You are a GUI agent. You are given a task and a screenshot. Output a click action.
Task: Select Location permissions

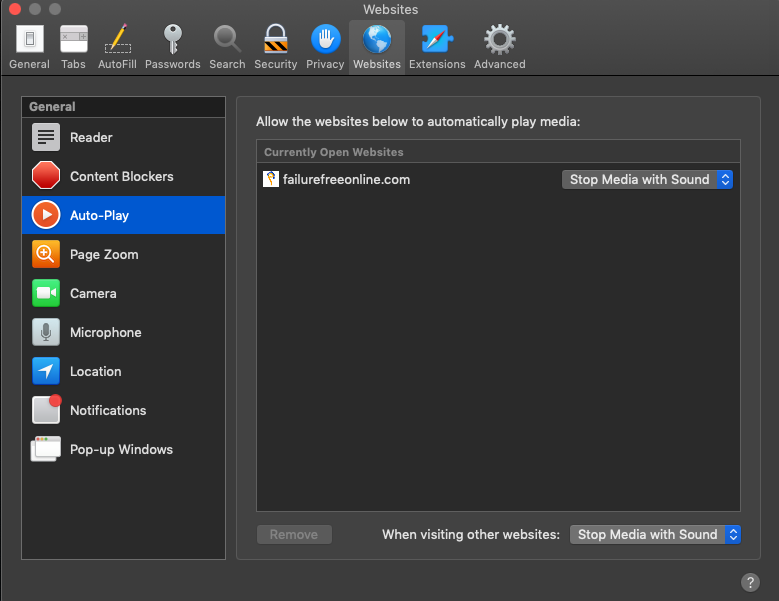point(123,371)
